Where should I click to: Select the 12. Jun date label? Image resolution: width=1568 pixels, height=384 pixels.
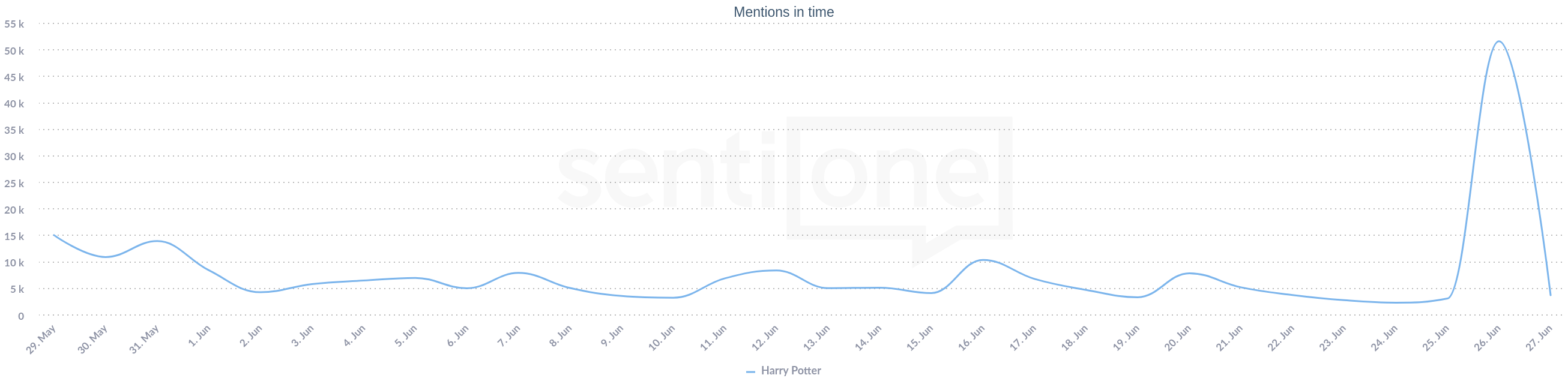coord(765,338)
